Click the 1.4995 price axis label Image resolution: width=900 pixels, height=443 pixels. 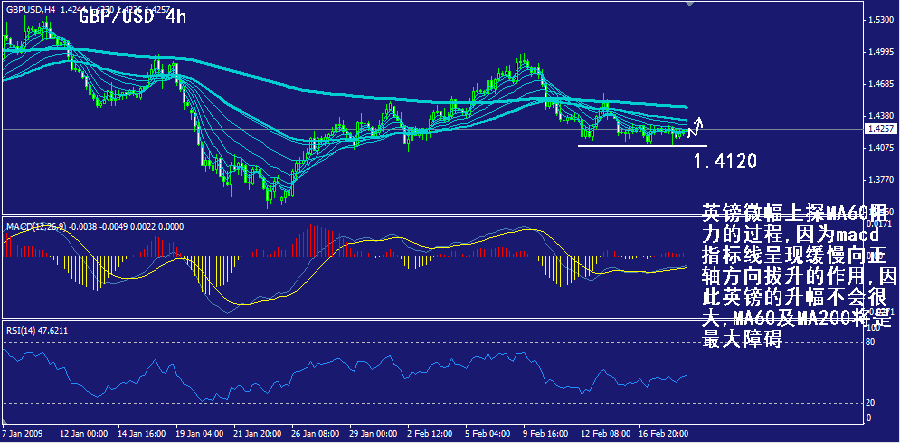coord(882,52)
